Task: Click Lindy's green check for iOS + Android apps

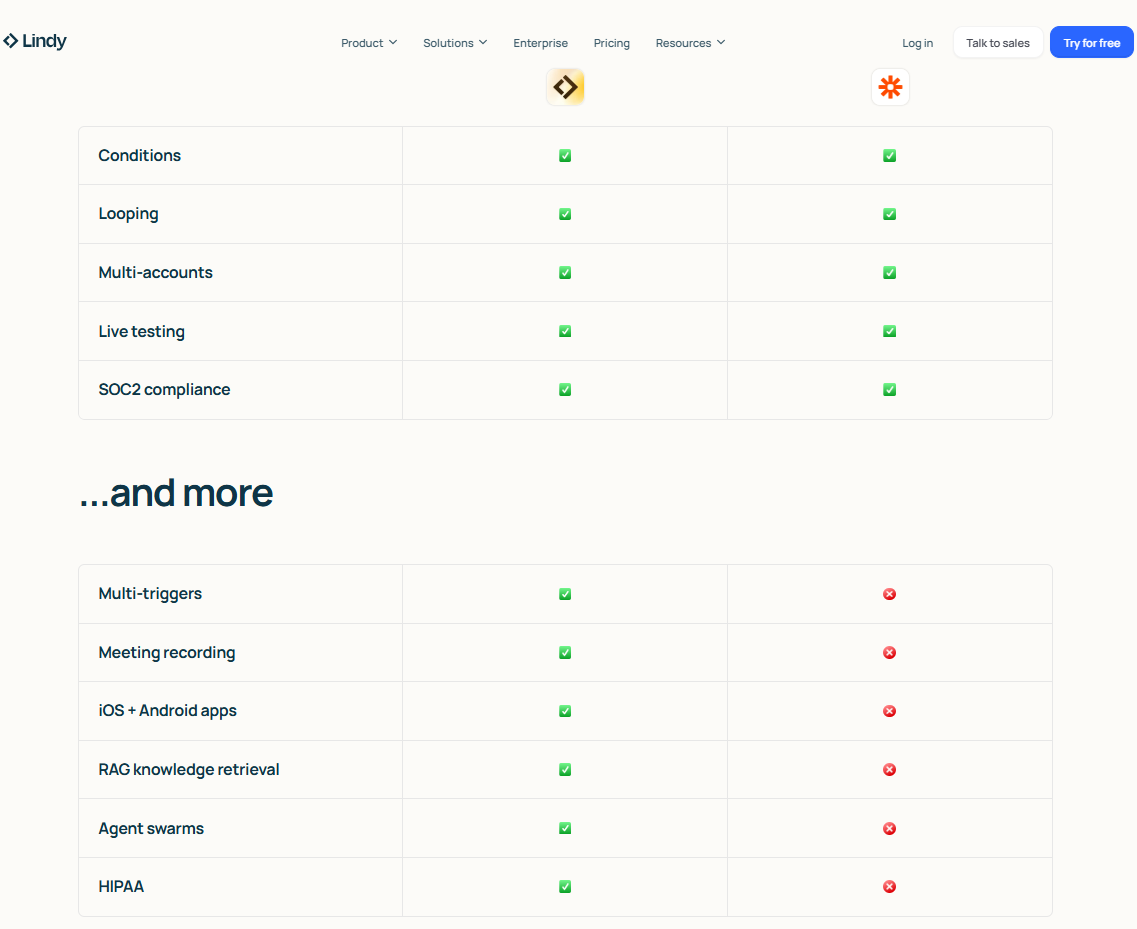Action: click(x=565, y=711)
